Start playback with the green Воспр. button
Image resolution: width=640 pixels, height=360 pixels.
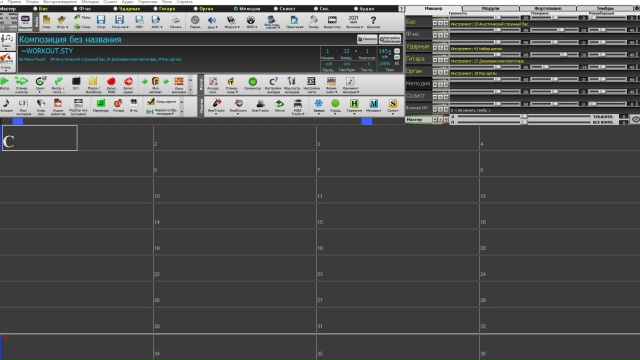[x=5, y=84]
